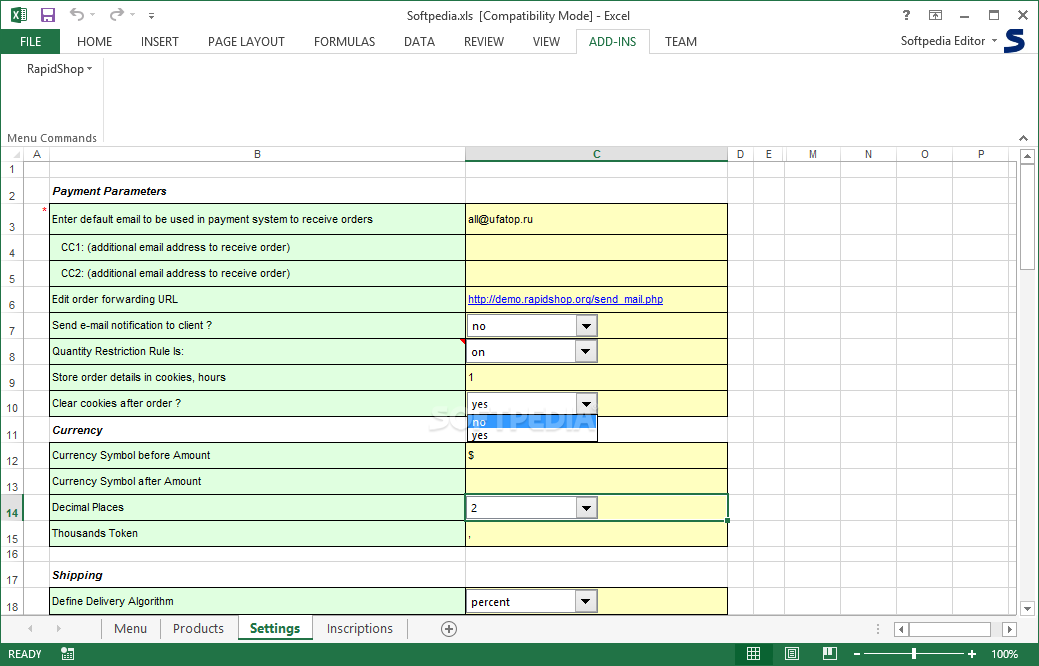
Task: Open Quantity Restriction Rule dropdown arrow
Action: [x=586, y=352]
